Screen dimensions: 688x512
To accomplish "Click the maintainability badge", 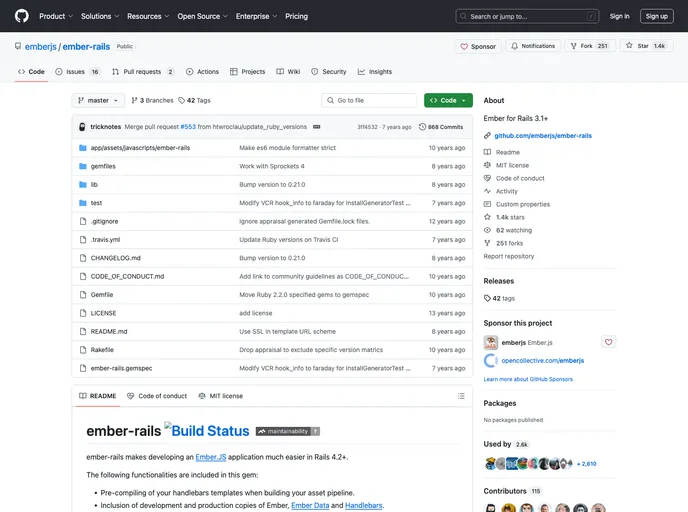I will 288,431.
